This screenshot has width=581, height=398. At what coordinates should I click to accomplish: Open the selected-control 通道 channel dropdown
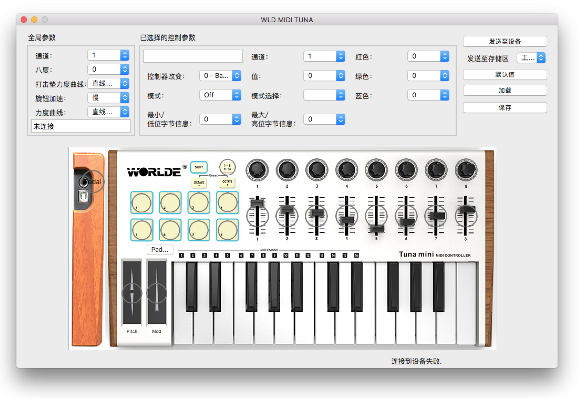coord(324,56)
